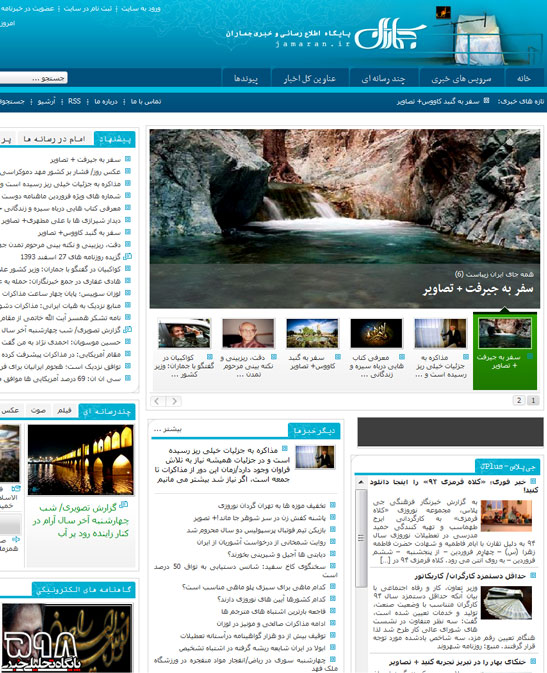Select the صوت multimedia tab

38,411
